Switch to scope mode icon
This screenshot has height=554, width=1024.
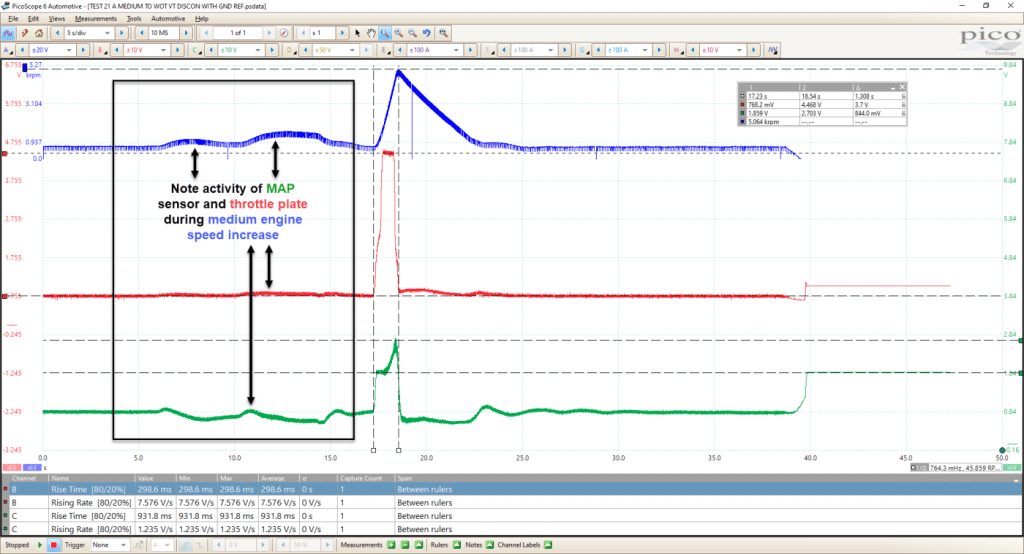pos(8,33)
